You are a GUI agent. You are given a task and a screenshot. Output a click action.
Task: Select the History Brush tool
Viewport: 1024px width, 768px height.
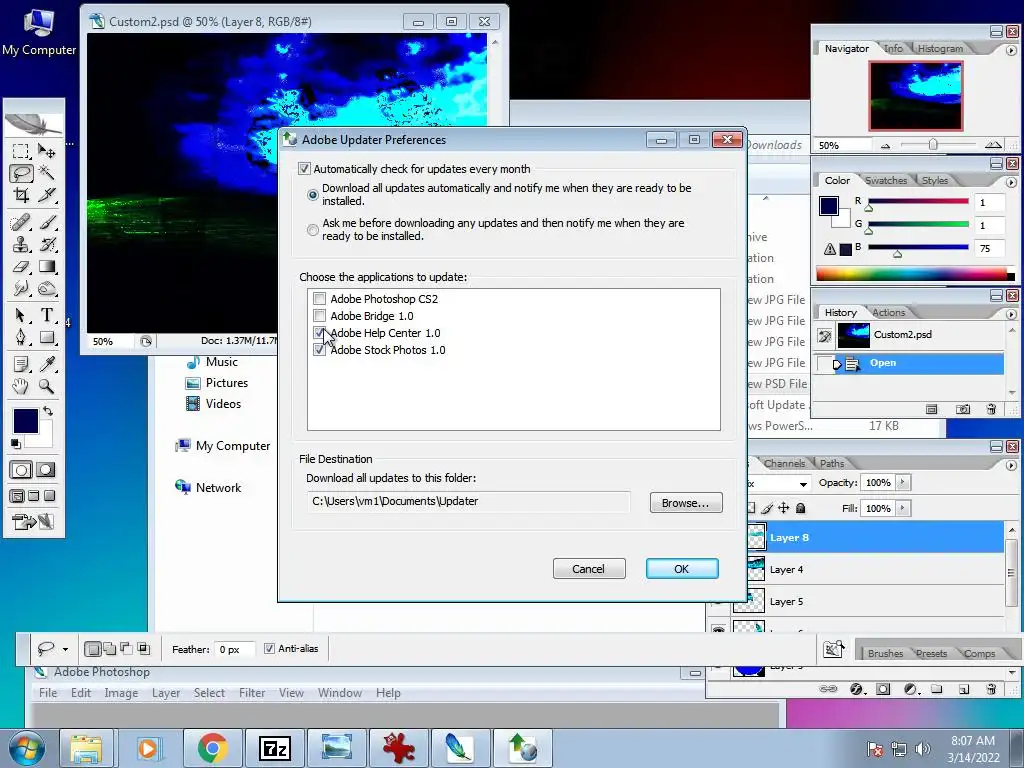(46, 245)
